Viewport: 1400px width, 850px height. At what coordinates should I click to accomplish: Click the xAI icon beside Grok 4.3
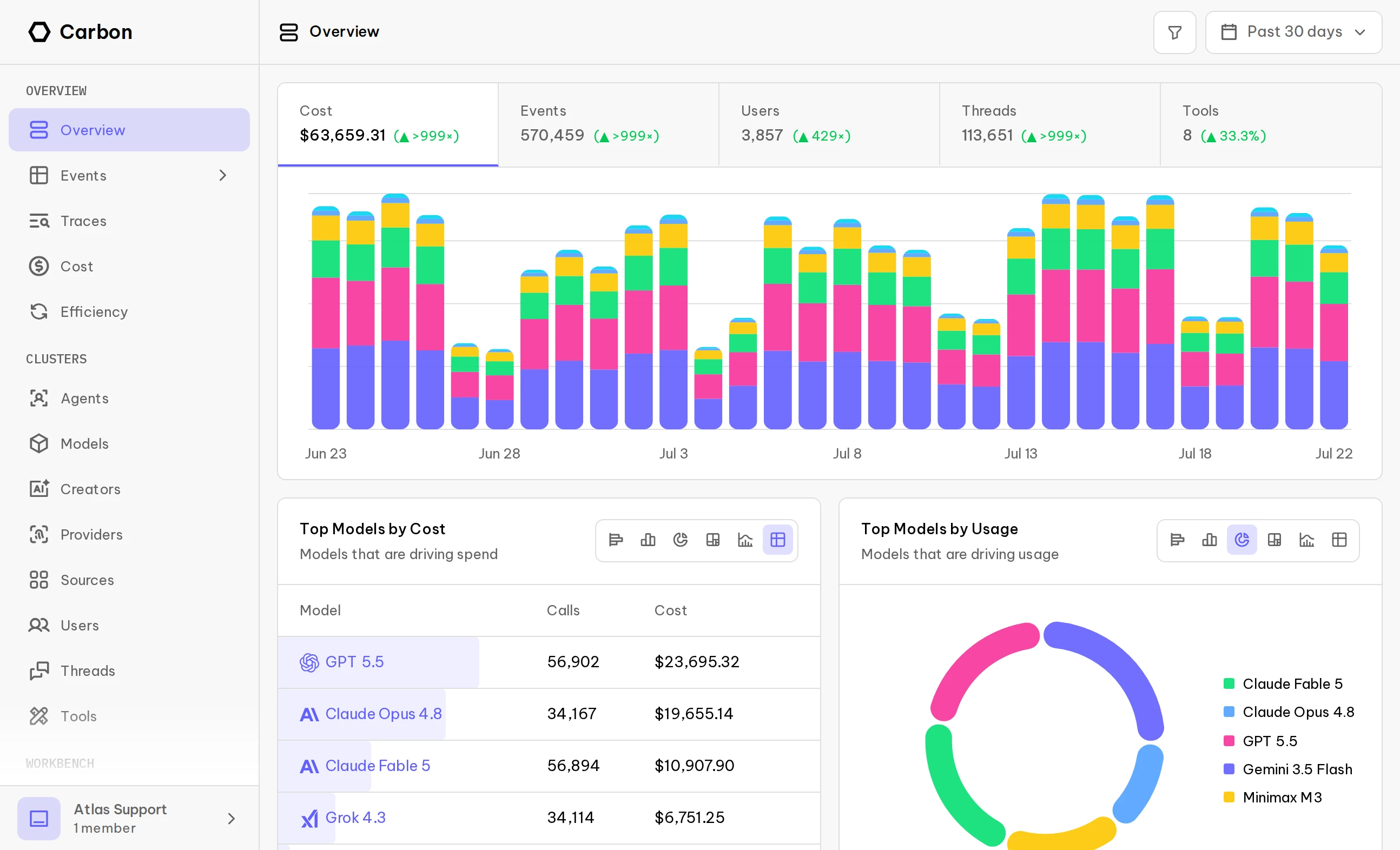(309, 818)
